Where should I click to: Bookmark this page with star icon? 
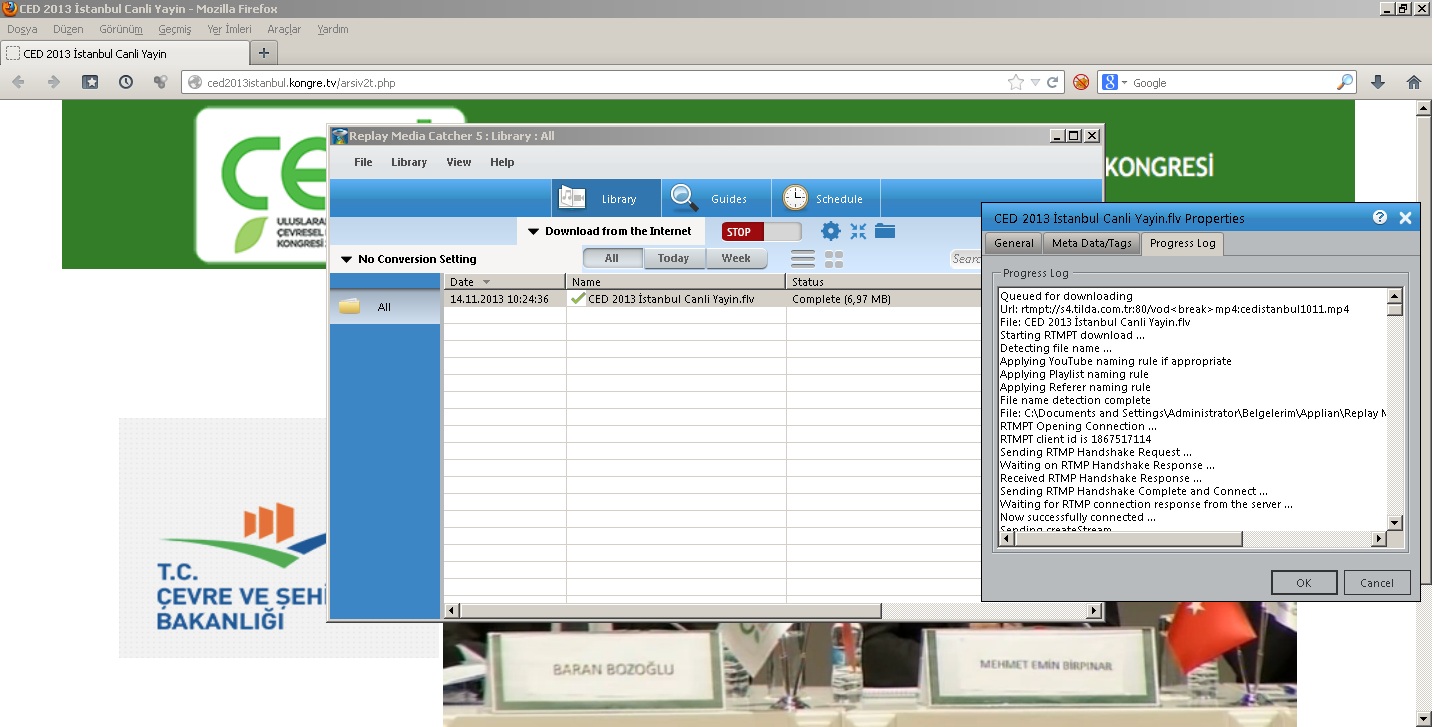(x=1016, y=83)
